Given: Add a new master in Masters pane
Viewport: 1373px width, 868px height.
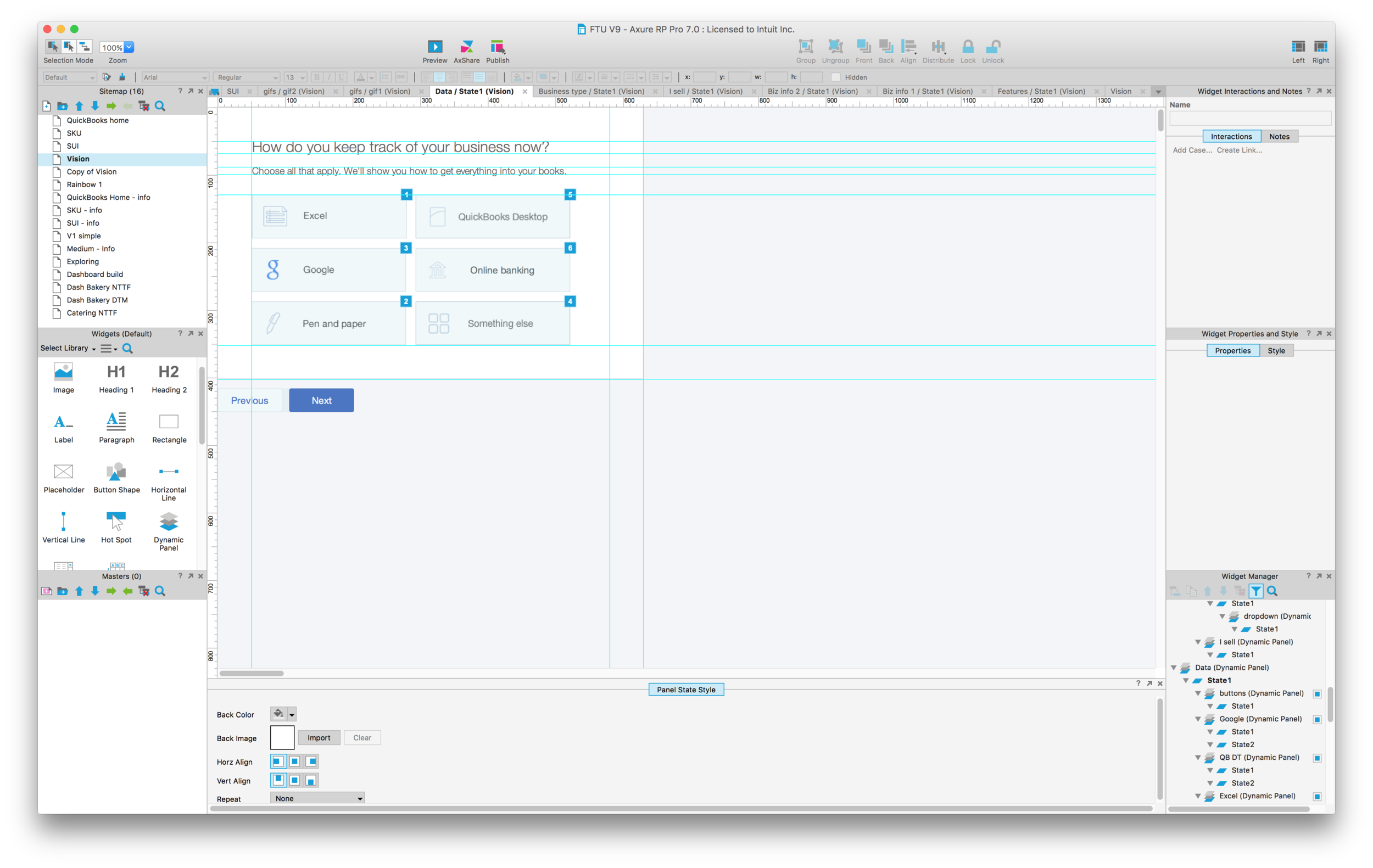Looking at the screenshot, I should coord(47,591).
